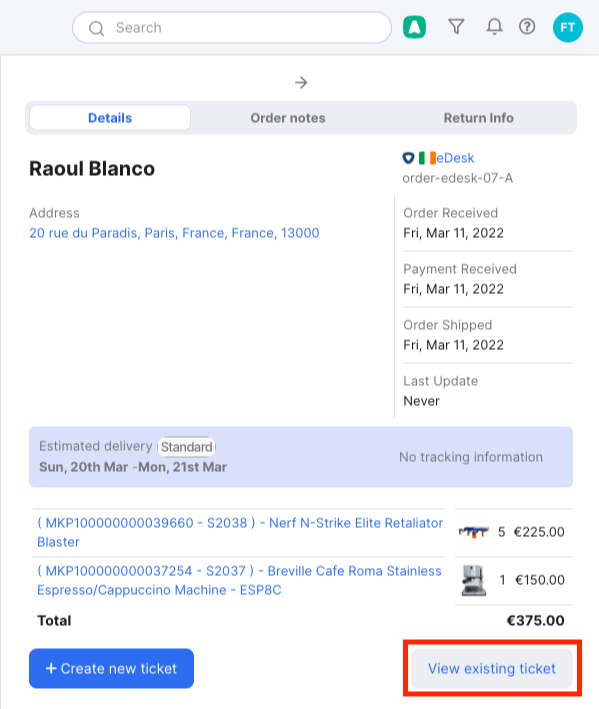This screenshot has height=709, width=599.
Task: Click the Nerf blaster product thumbnail
Action: coord(473,532)
